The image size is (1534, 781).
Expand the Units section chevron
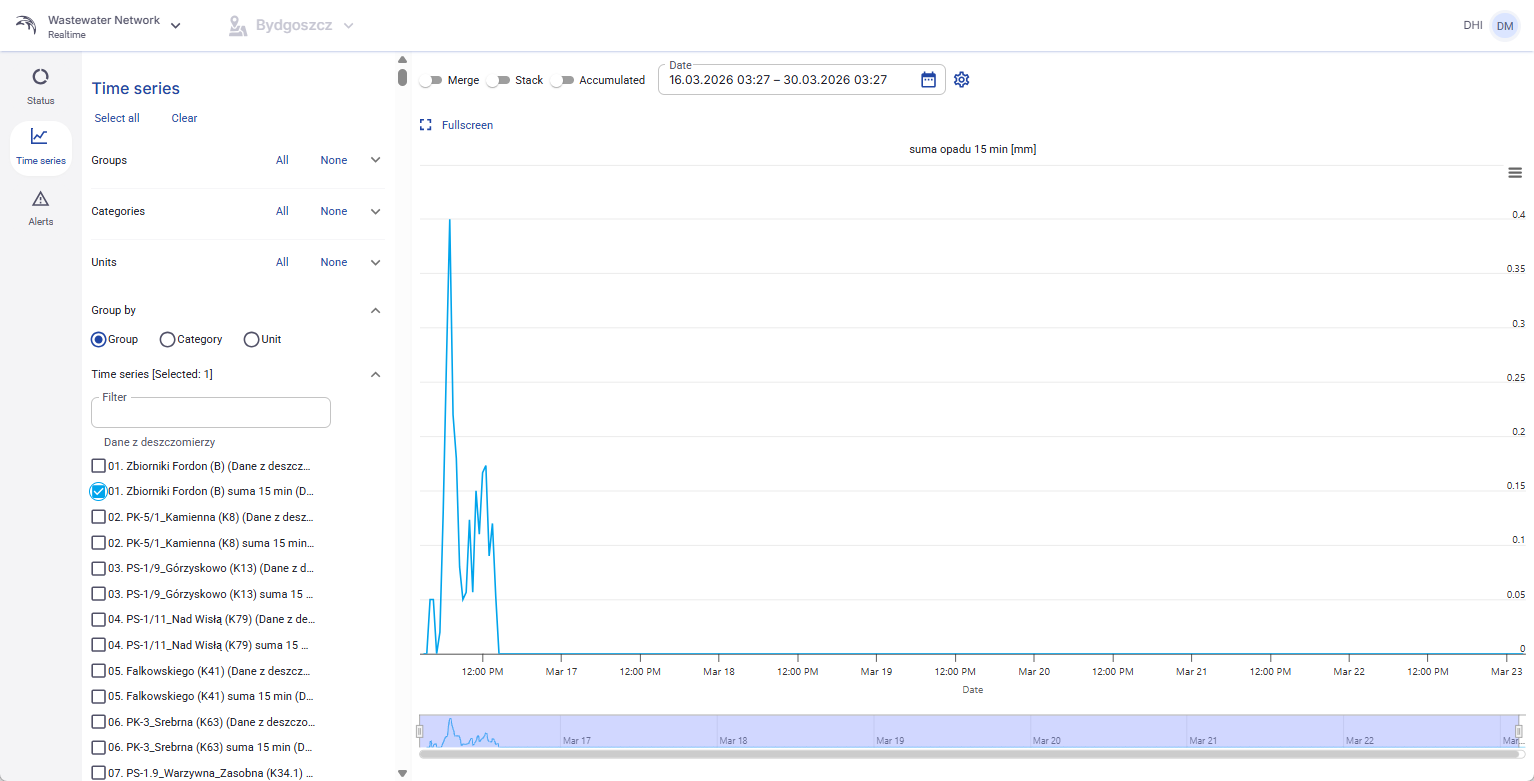pos(376,262)
